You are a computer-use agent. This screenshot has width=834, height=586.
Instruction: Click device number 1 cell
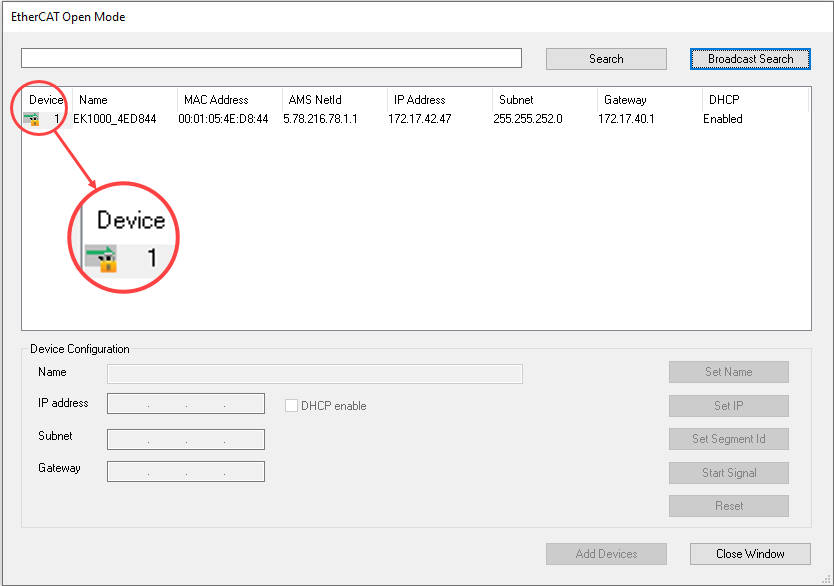56,119
